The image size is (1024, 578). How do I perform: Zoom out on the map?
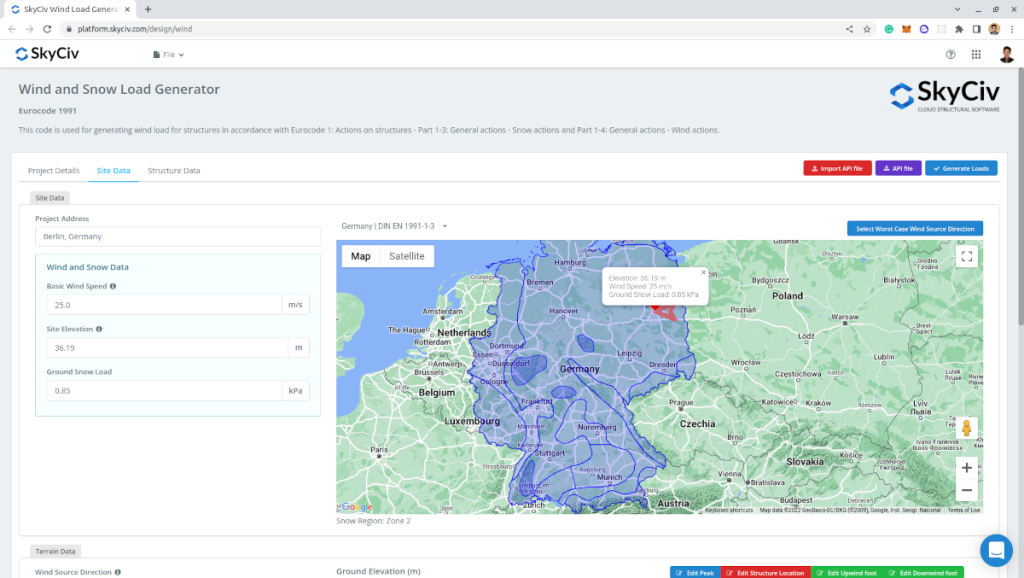pos(966,490)
